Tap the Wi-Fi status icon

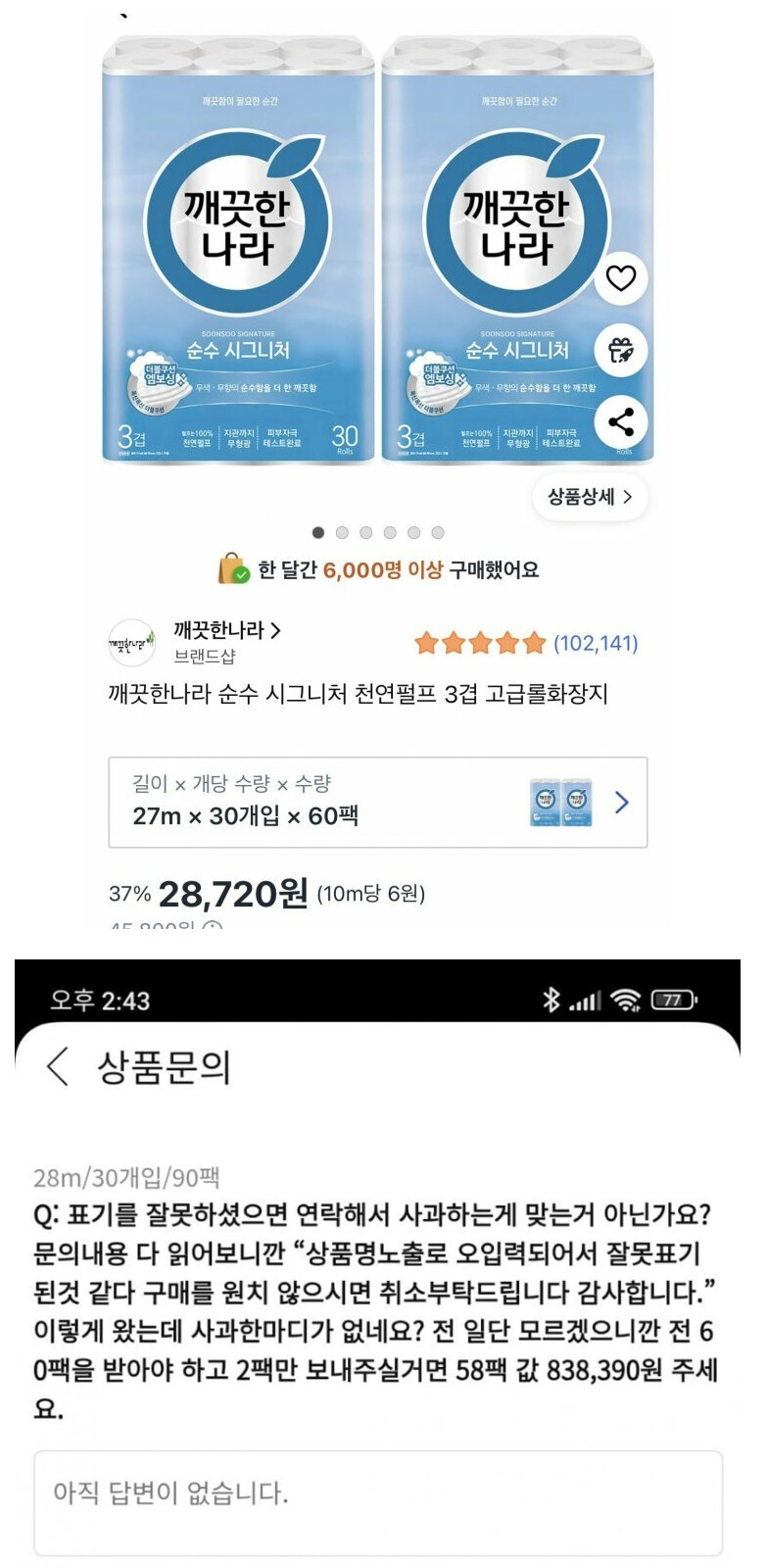coord(625,1000)
